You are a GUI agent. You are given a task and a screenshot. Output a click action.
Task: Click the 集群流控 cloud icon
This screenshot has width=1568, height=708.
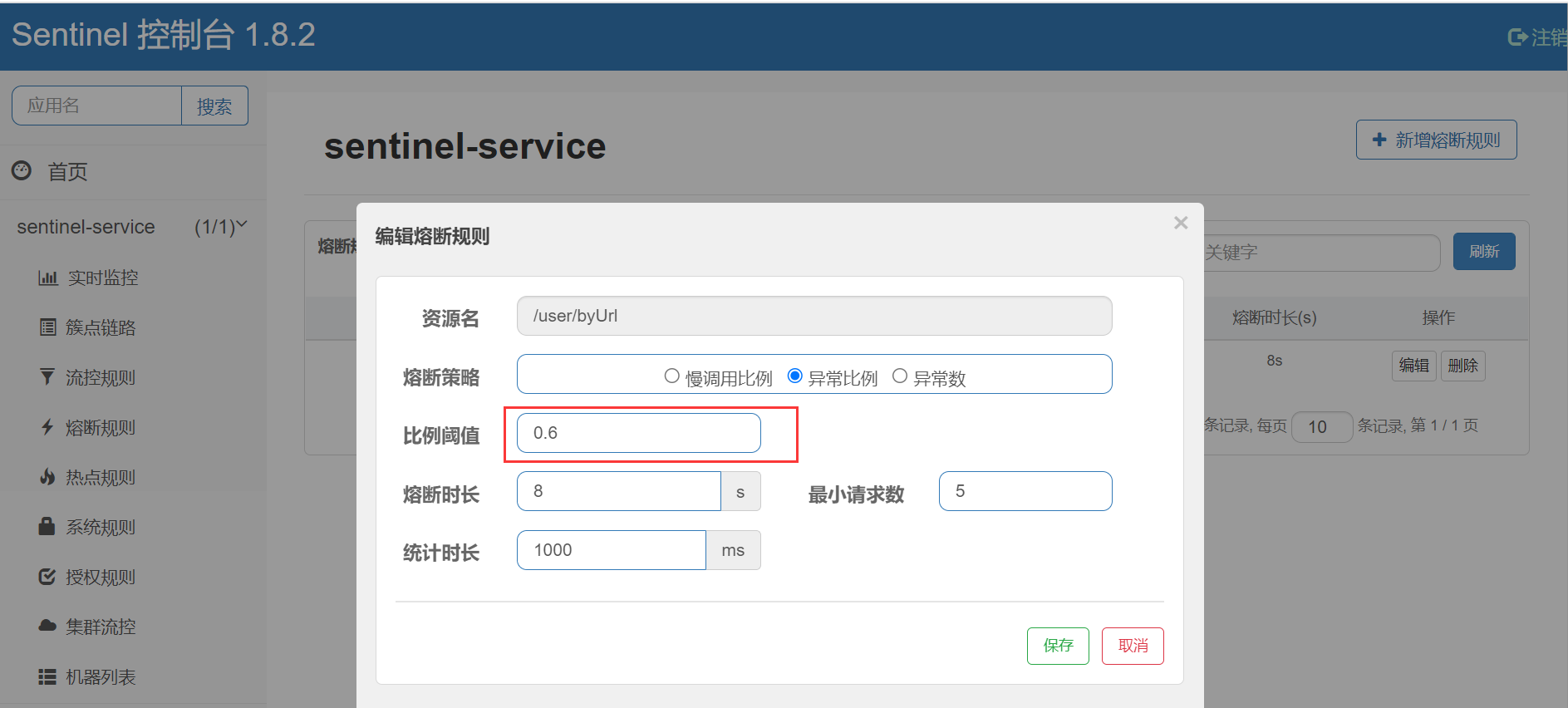tap(47, 626)
